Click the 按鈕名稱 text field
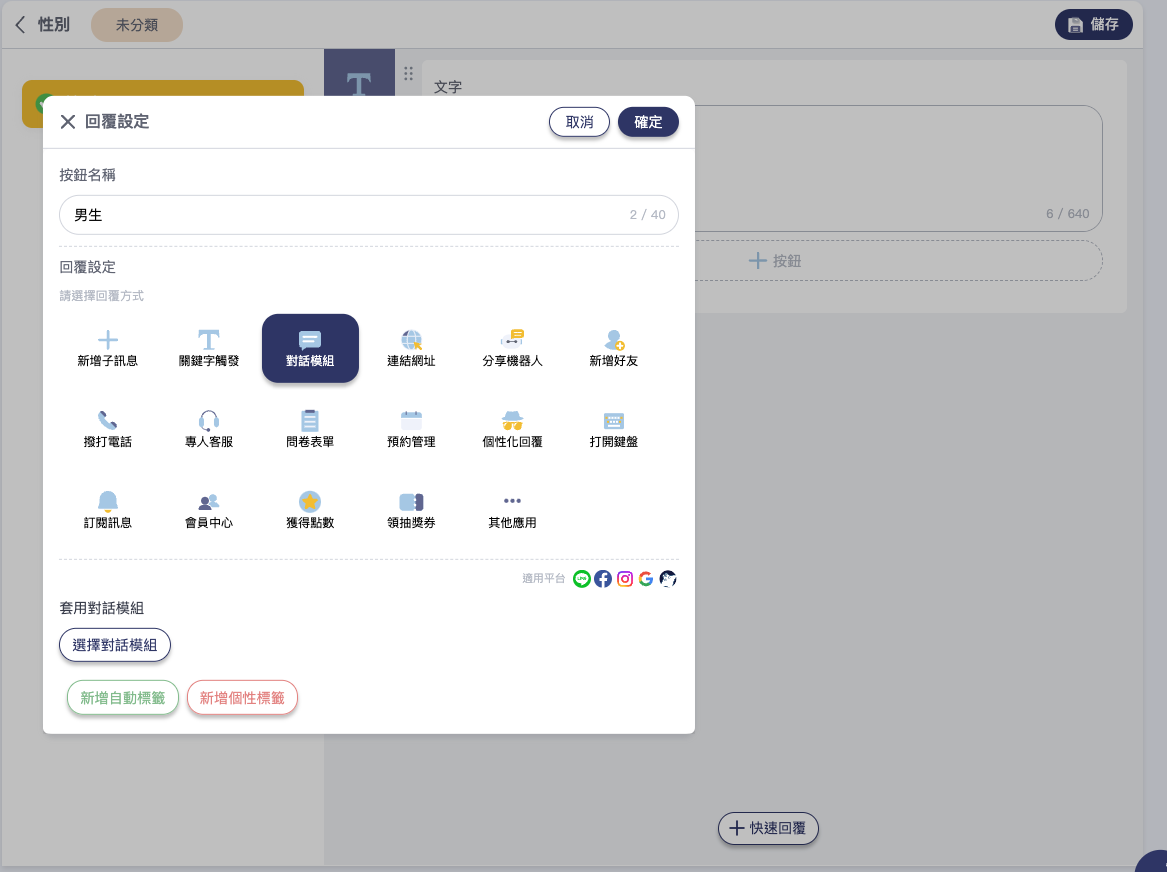The image size is (1167, 872). (340, 215)
